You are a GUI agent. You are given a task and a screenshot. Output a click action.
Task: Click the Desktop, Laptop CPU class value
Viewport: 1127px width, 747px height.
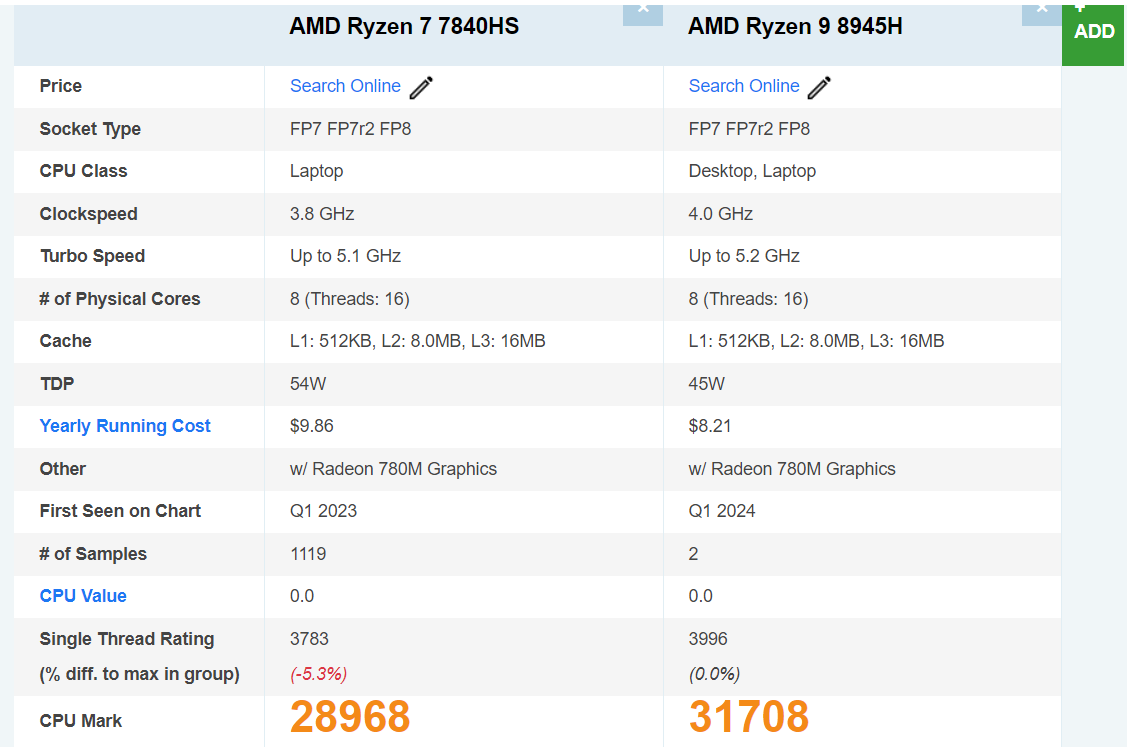click(752, 171)
